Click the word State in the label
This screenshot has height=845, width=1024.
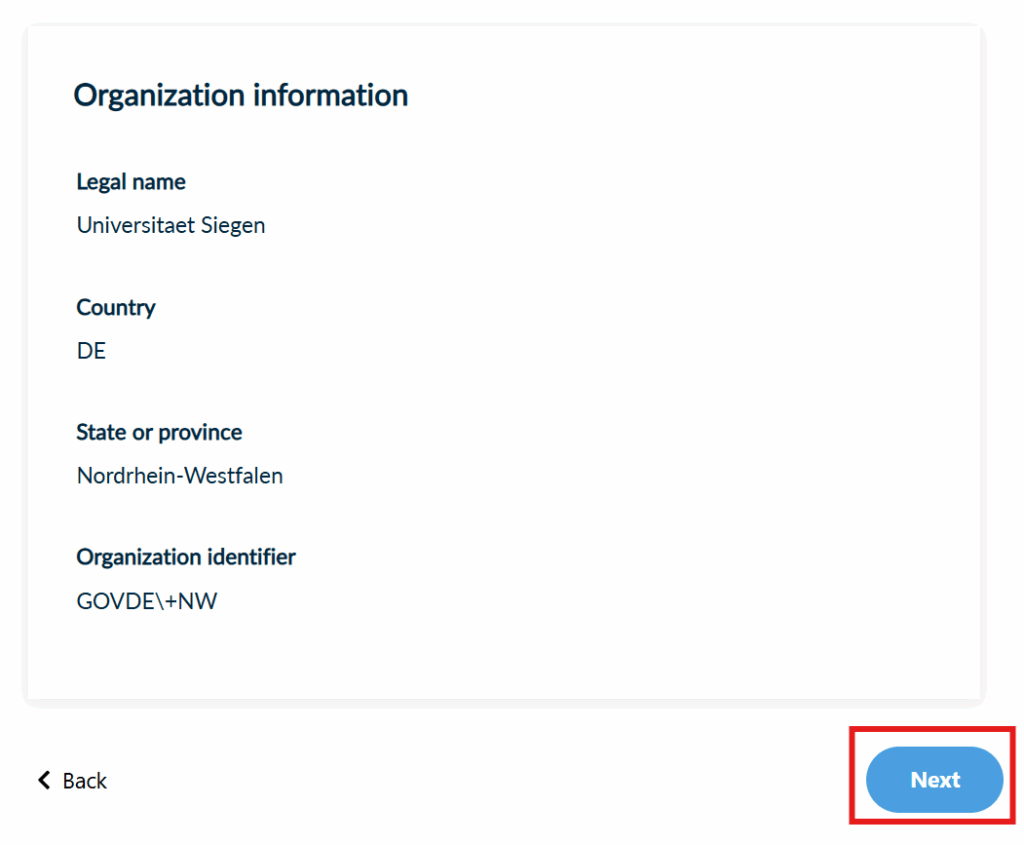[x=101, y=432]
